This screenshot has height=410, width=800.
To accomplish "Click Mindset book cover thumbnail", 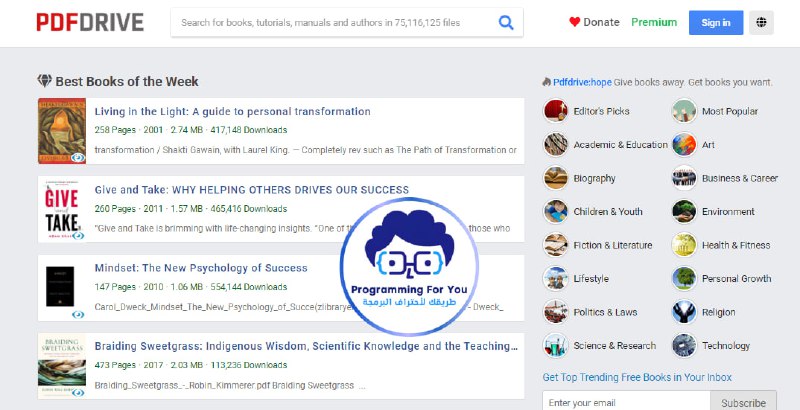I will coord(60,287).
